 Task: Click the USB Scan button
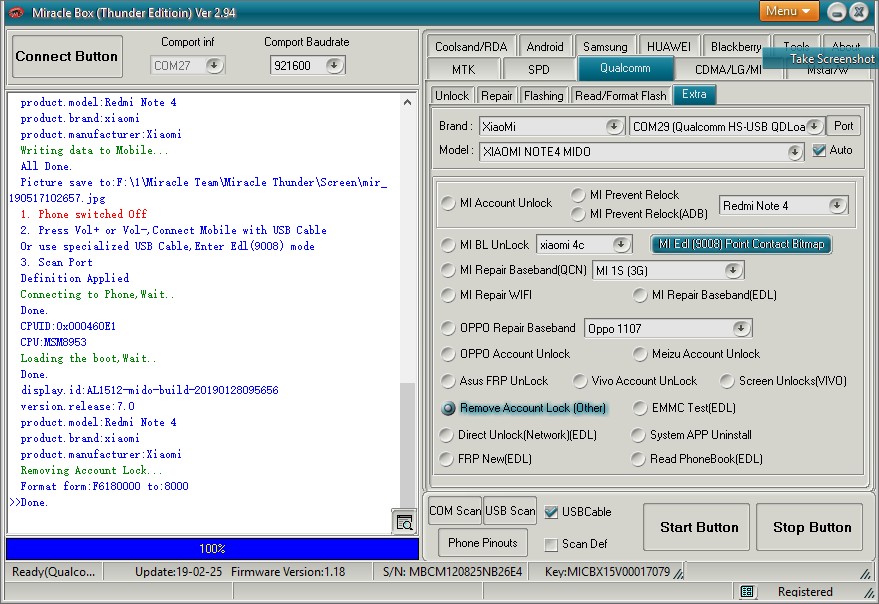pyautogui.click(x=510, y=510)
